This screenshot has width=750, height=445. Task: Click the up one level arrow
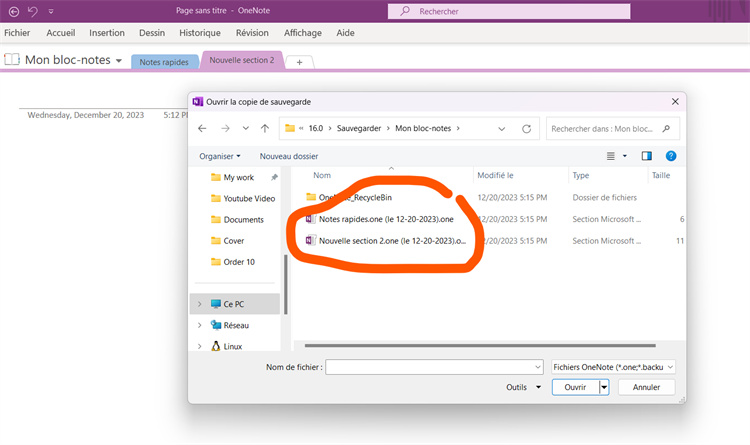pyautogui.click(x=265, y=128)
